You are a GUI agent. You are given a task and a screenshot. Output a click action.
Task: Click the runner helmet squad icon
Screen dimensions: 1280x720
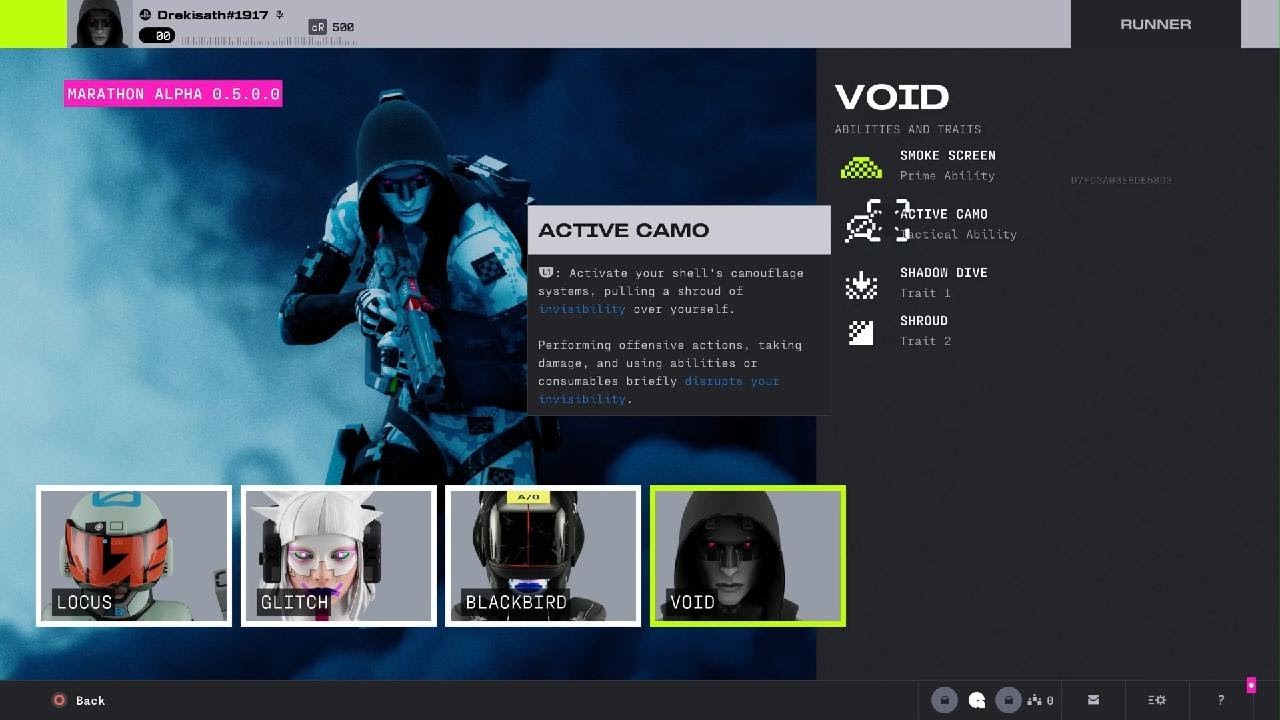pyautogui.click(x=977, y=700)
